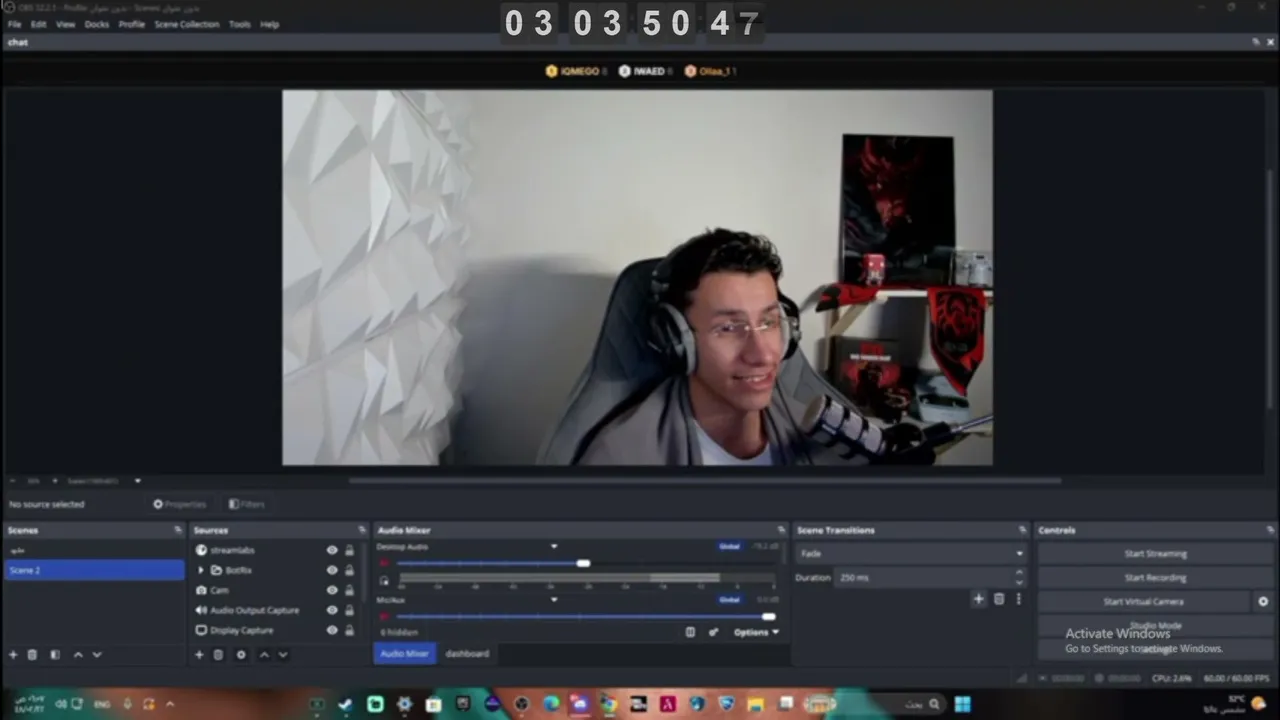Open the Fade transition dropdown
The image size is (1280, 720).
pyautogui.click(x=911, y=553)
